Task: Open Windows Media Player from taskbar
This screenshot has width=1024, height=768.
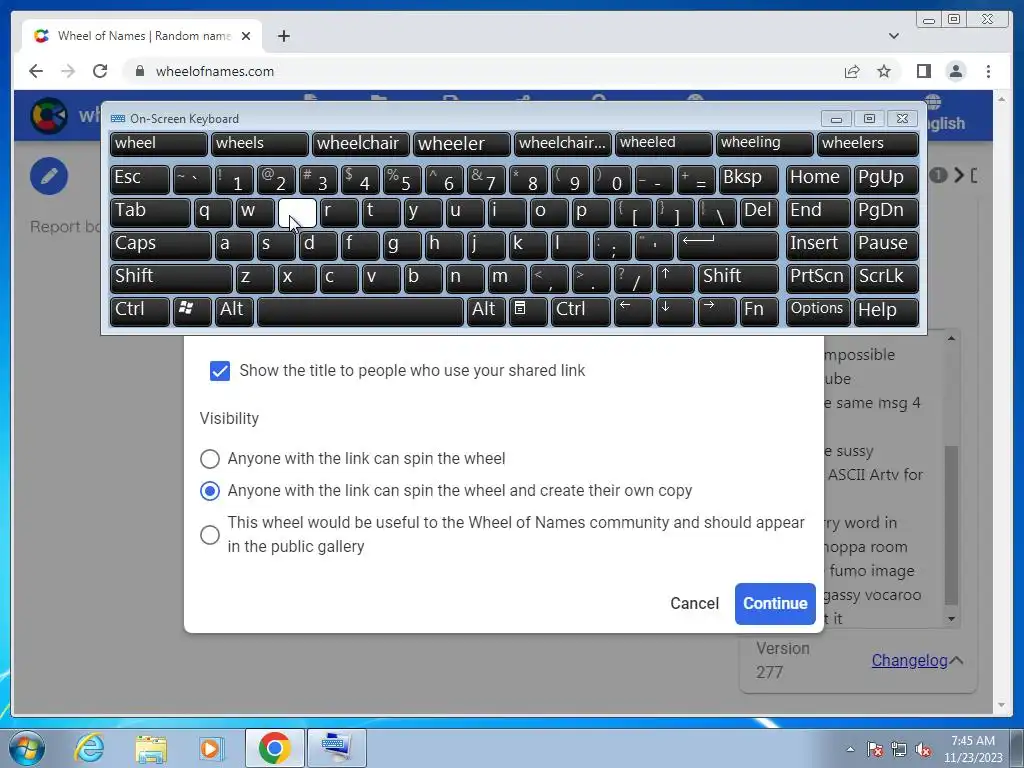Action: tap(211, 748)
